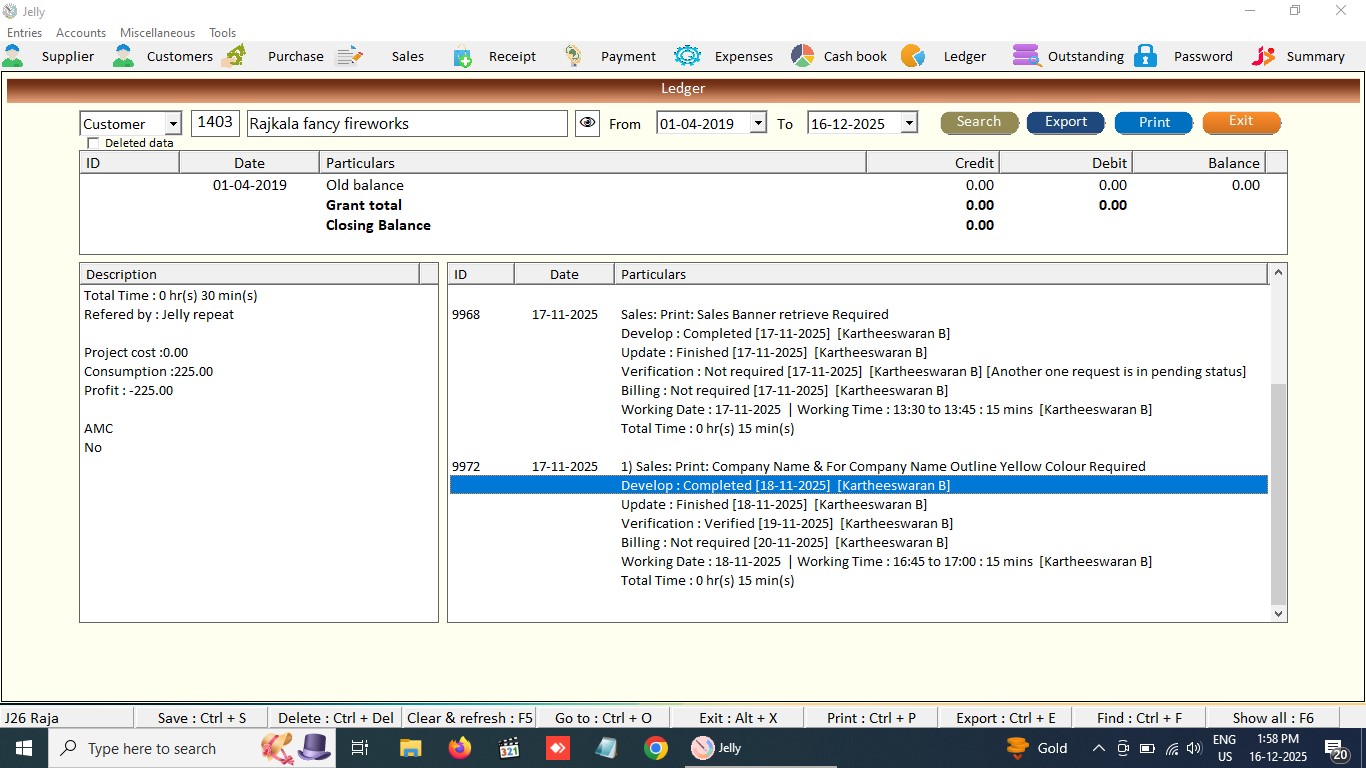
Task: Open the Outstanding report
Action: 1068,56
